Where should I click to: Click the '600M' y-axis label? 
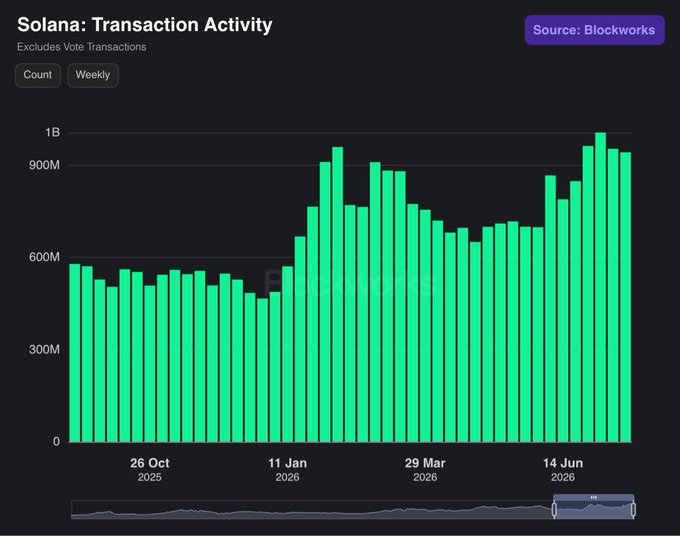(x=44, y=257)
